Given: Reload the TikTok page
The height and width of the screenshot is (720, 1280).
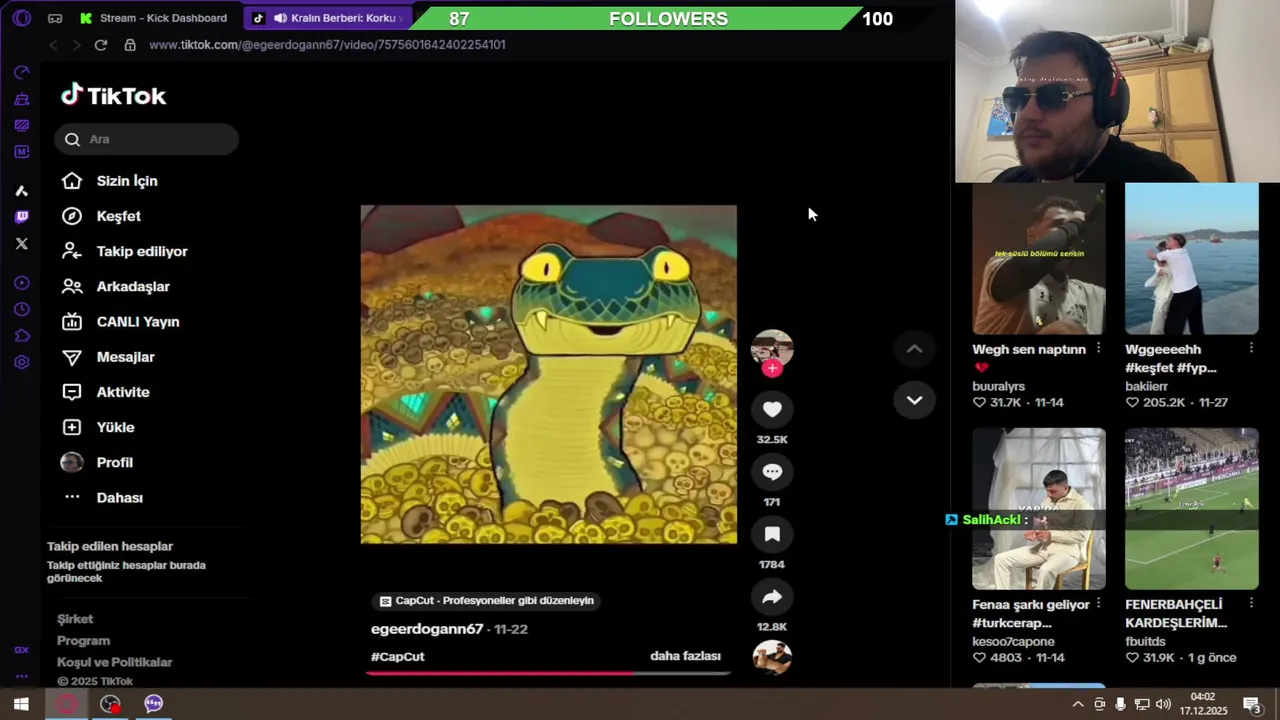Looking at the screenshot, I should pos(101,45).
